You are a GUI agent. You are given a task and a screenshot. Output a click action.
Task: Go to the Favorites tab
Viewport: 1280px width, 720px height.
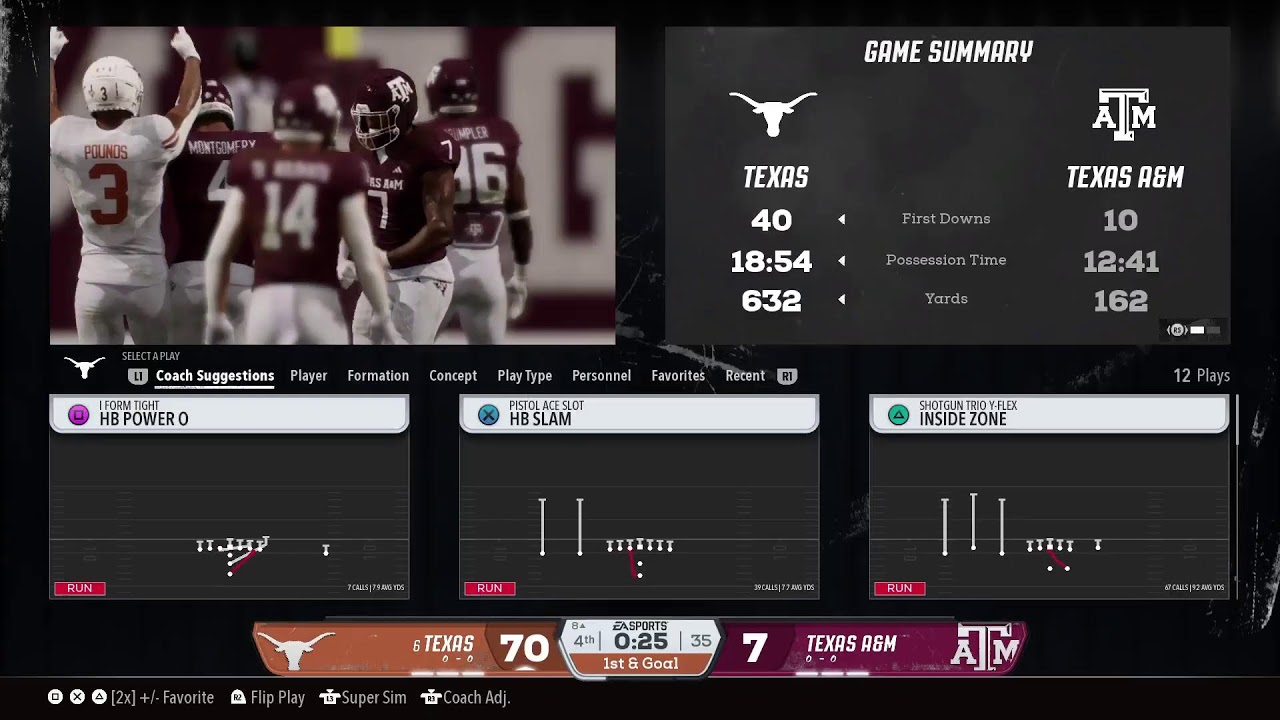pyautogui.click(x=678, y=376)
